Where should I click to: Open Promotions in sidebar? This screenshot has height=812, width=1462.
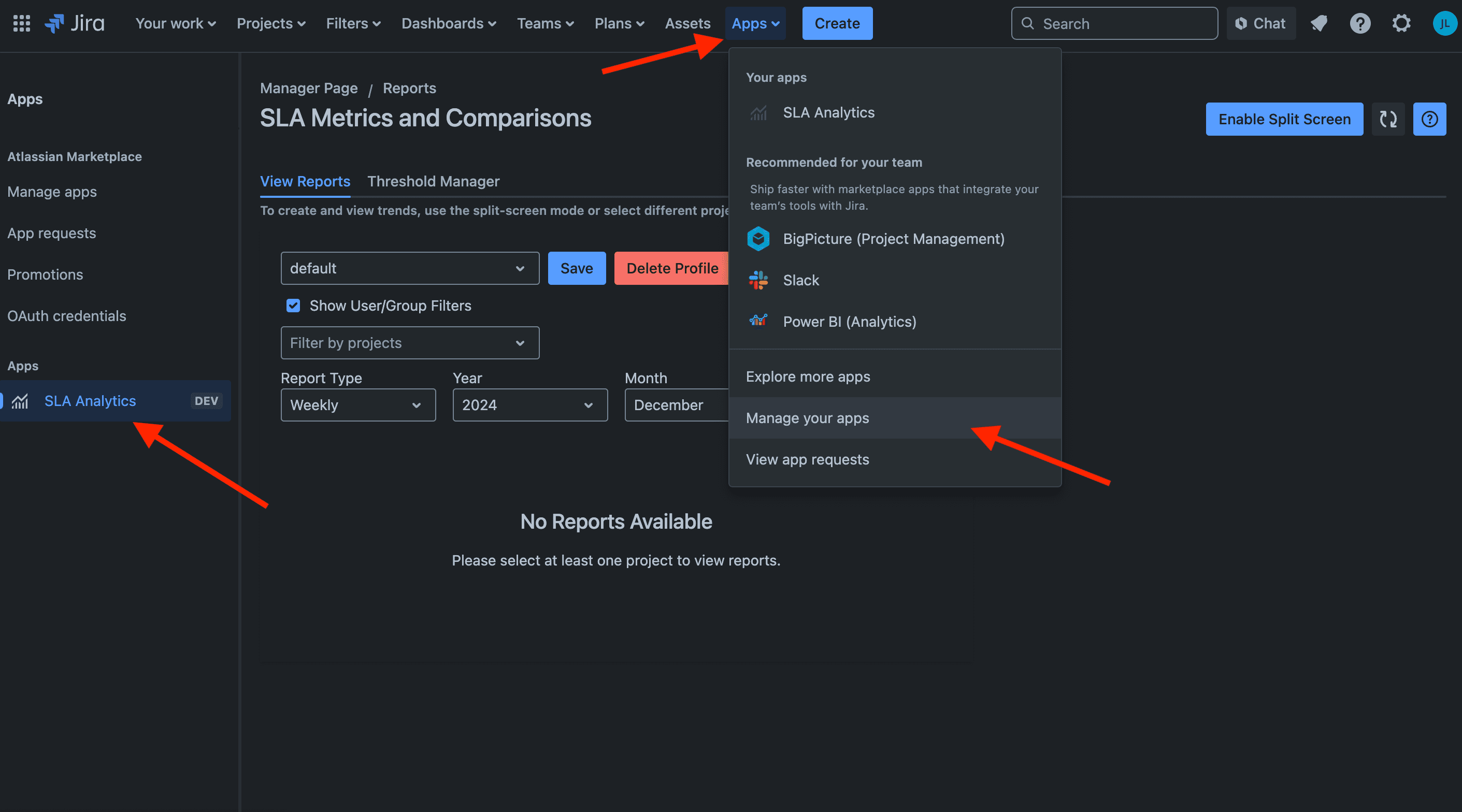[46, 275]
